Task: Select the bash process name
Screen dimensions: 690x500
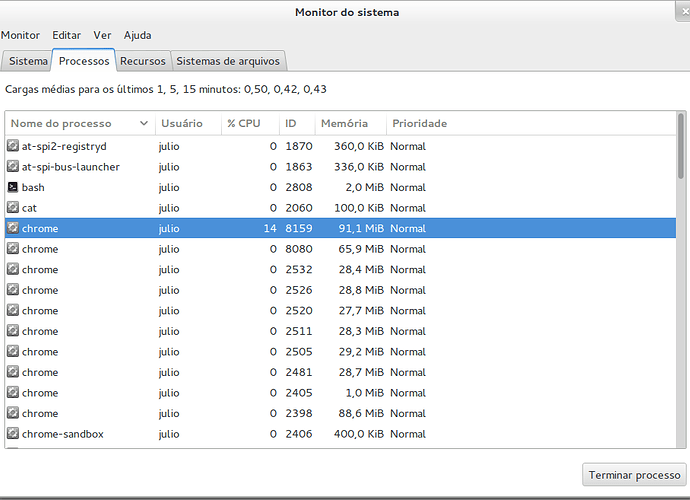Action: coord(33,188)
